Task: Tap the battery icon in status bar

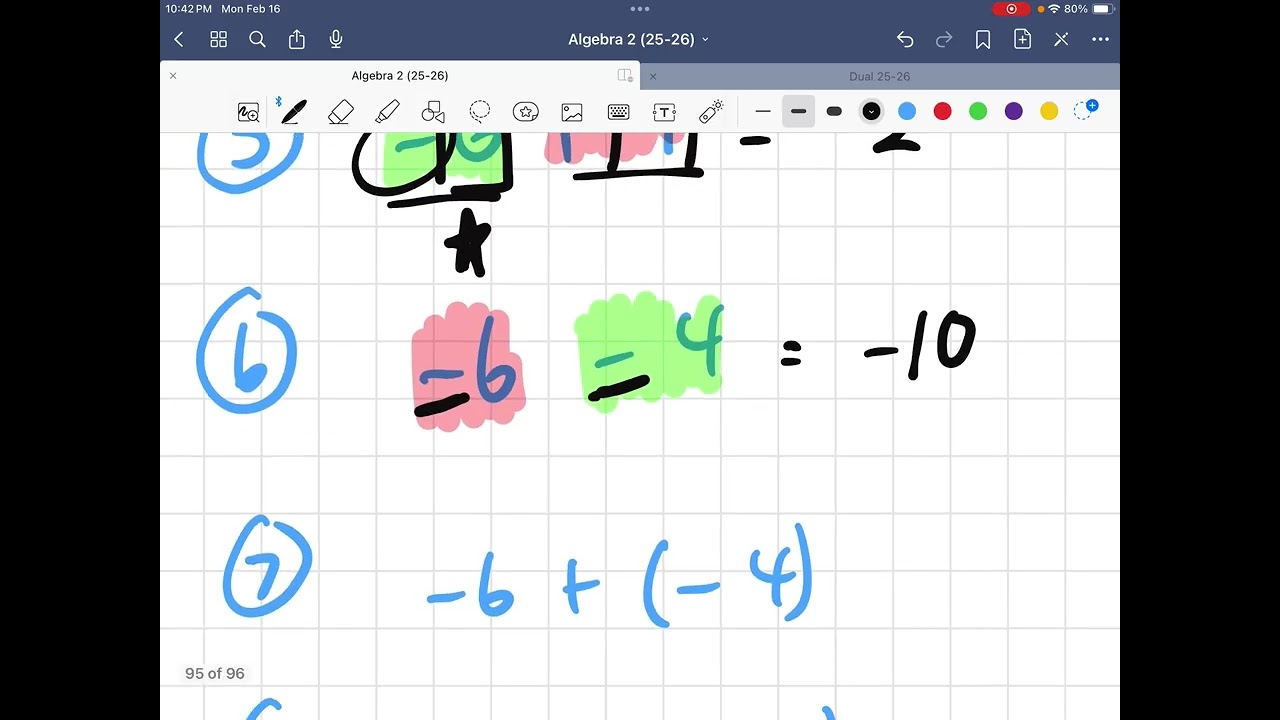Action: coord(1103,8)
